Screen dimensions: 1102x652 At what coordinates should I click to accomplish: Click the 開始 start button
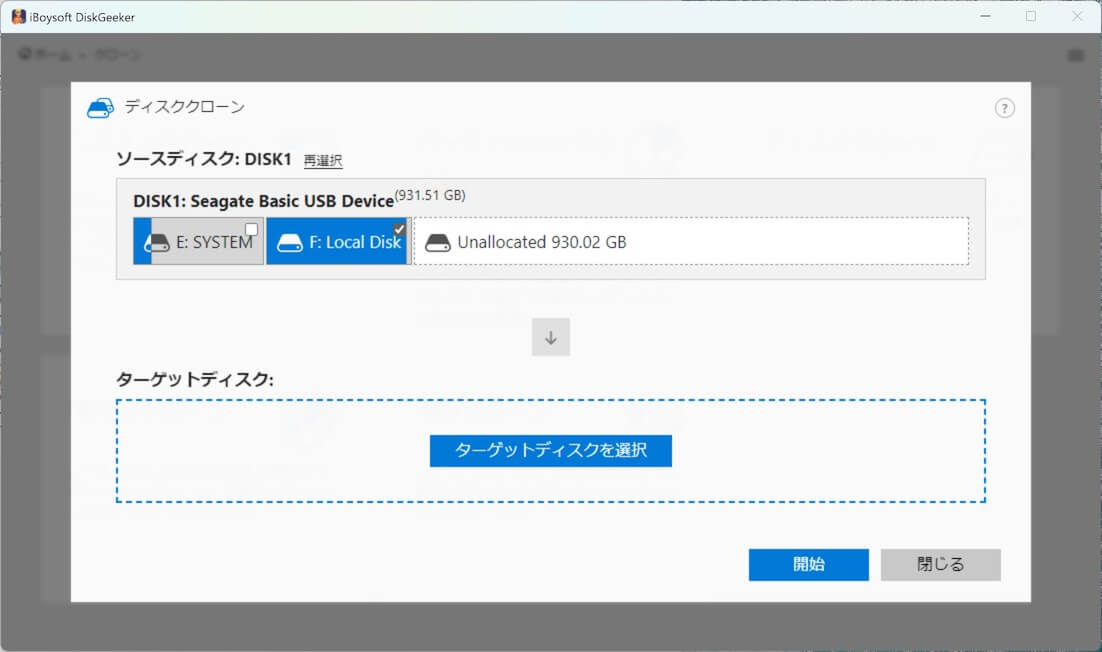click(808, 564)
